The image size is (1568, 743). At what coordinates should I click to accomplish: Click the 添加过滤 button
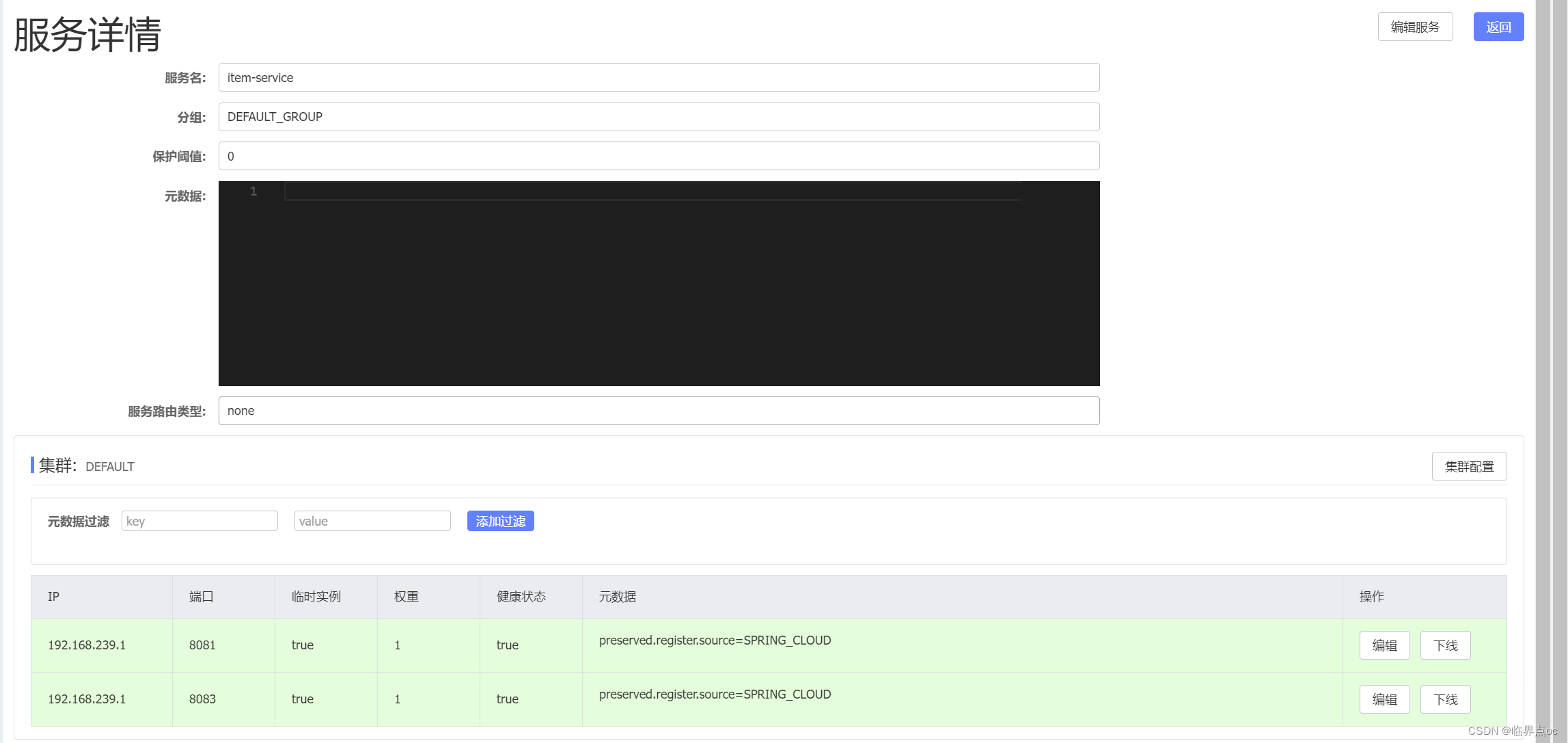point(500,521)
